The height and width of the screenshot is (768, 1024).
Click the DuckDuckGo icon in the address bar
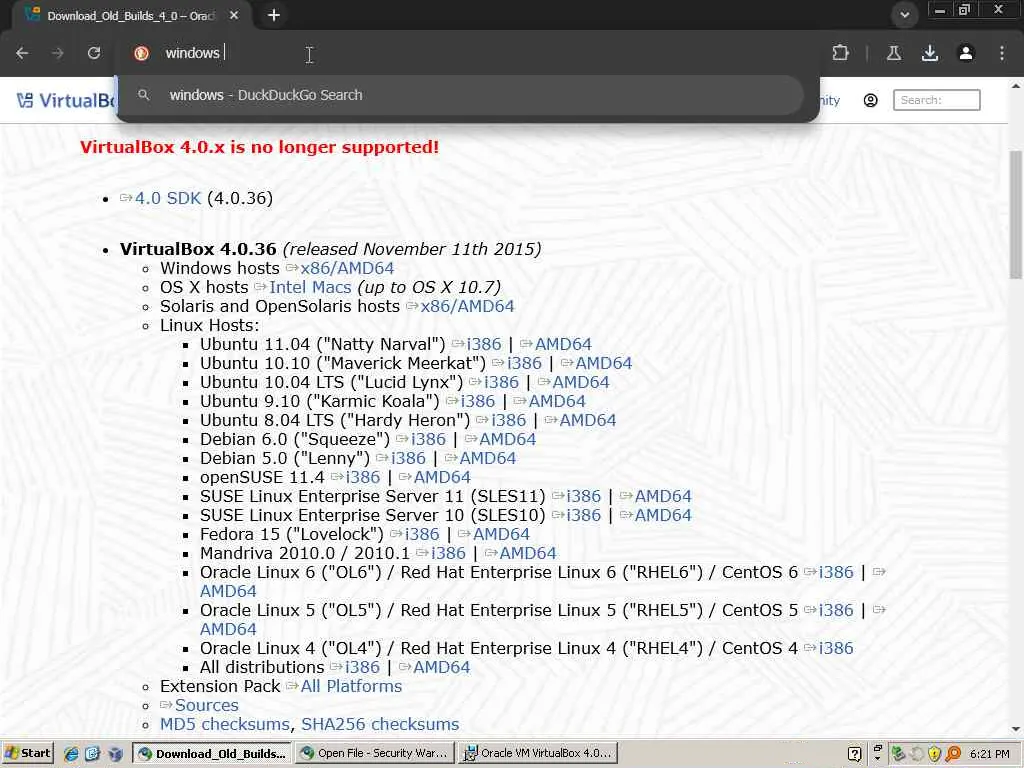tap(141, 54)
